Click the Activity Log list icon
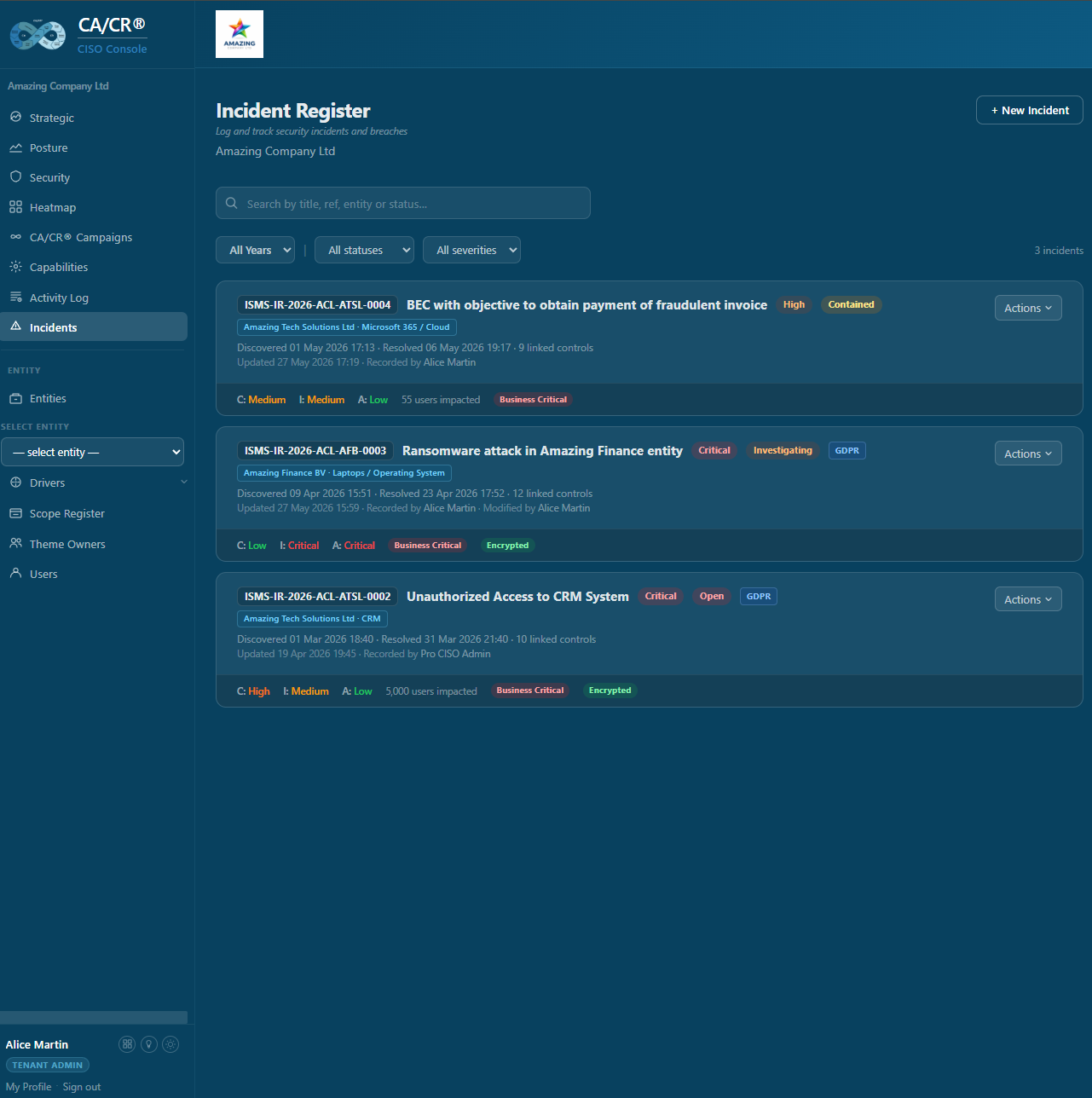 15,297
